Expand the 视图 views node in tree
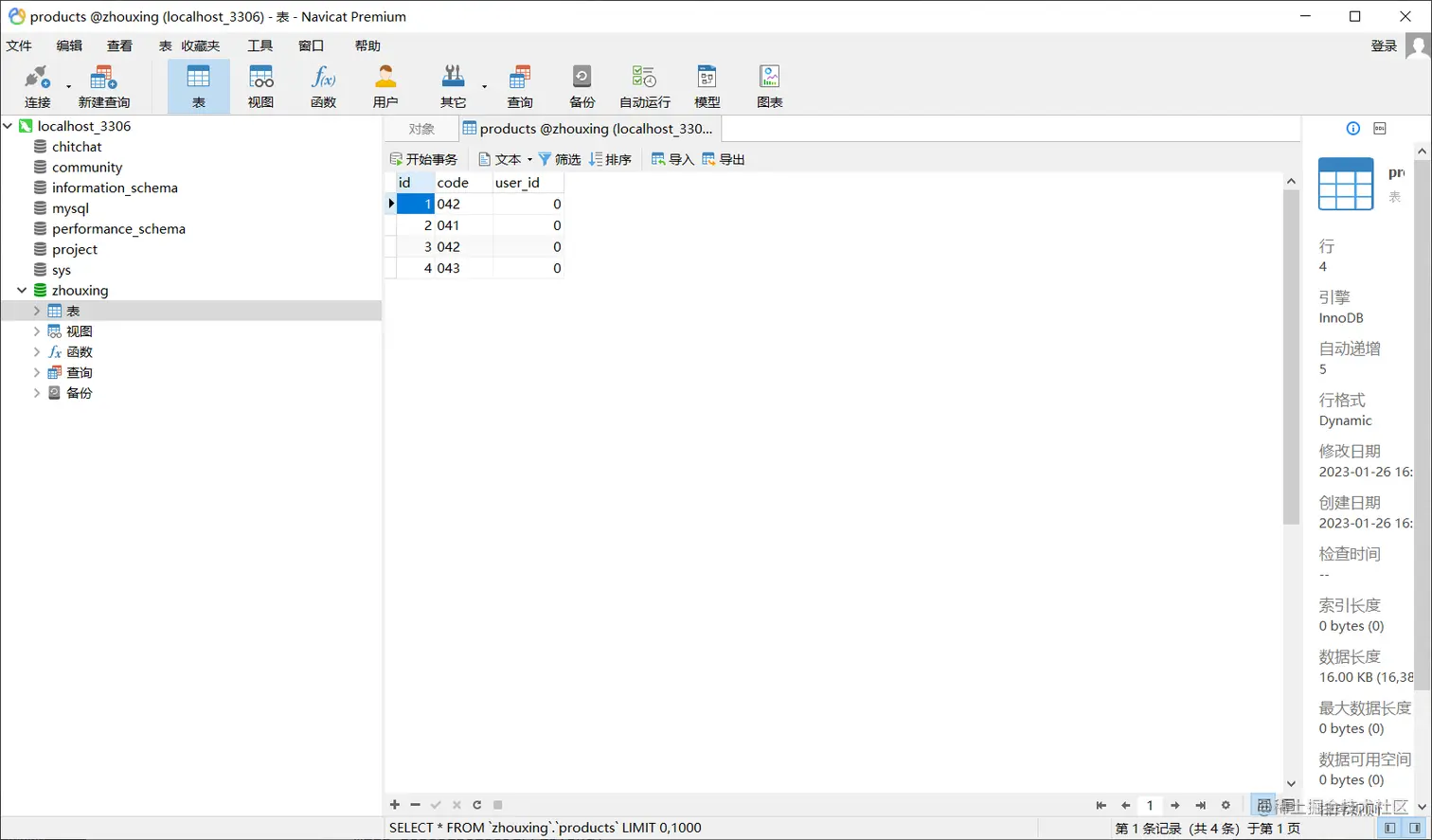 pyautogui.click(x=37, y=331)
